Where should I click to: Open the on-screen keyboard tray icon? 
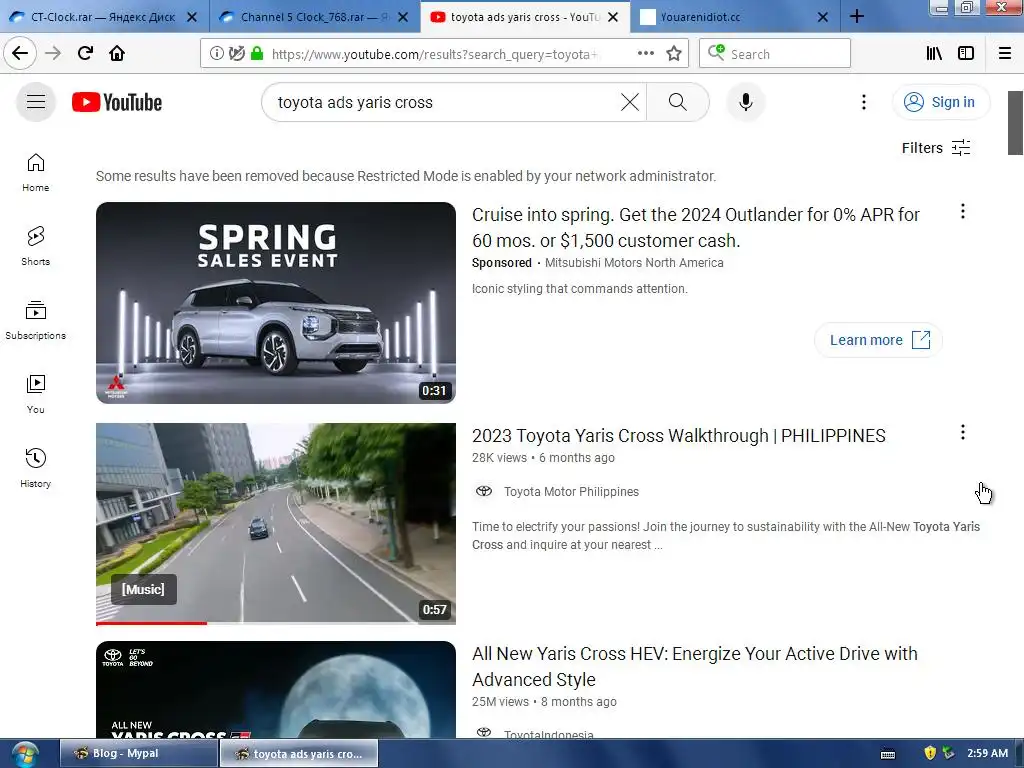888,754
